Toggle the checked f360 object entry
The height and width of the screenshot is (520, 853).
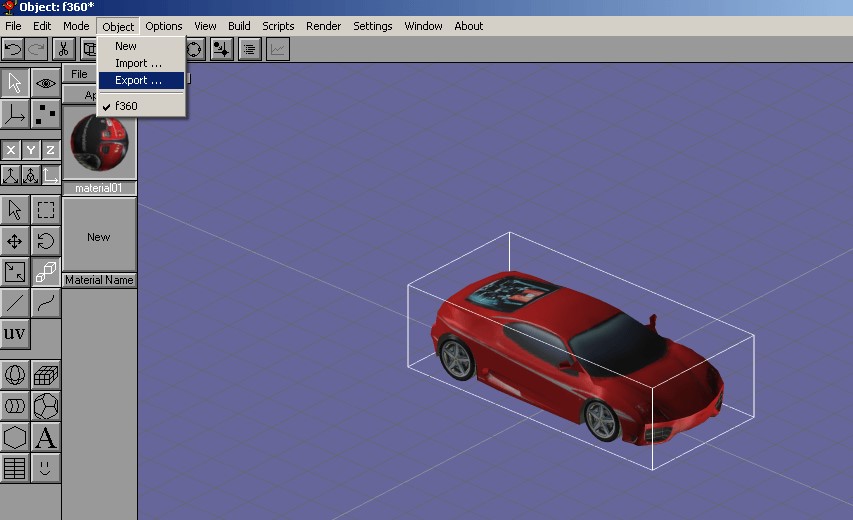click(x=126, y=106)
